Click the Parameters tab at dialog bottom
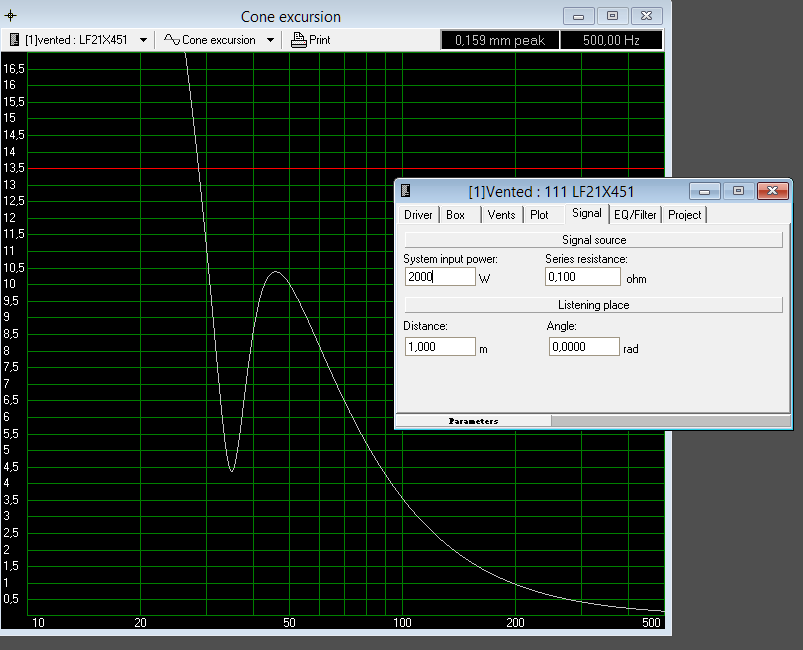This screenshot has width=803, height=650. 473,421
